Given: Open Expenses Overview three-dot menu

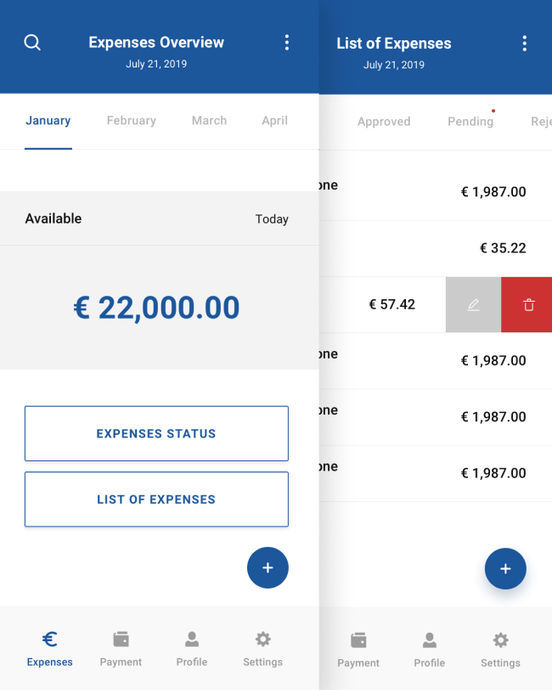Looking at the screenshot, I should tap(287, 43).
